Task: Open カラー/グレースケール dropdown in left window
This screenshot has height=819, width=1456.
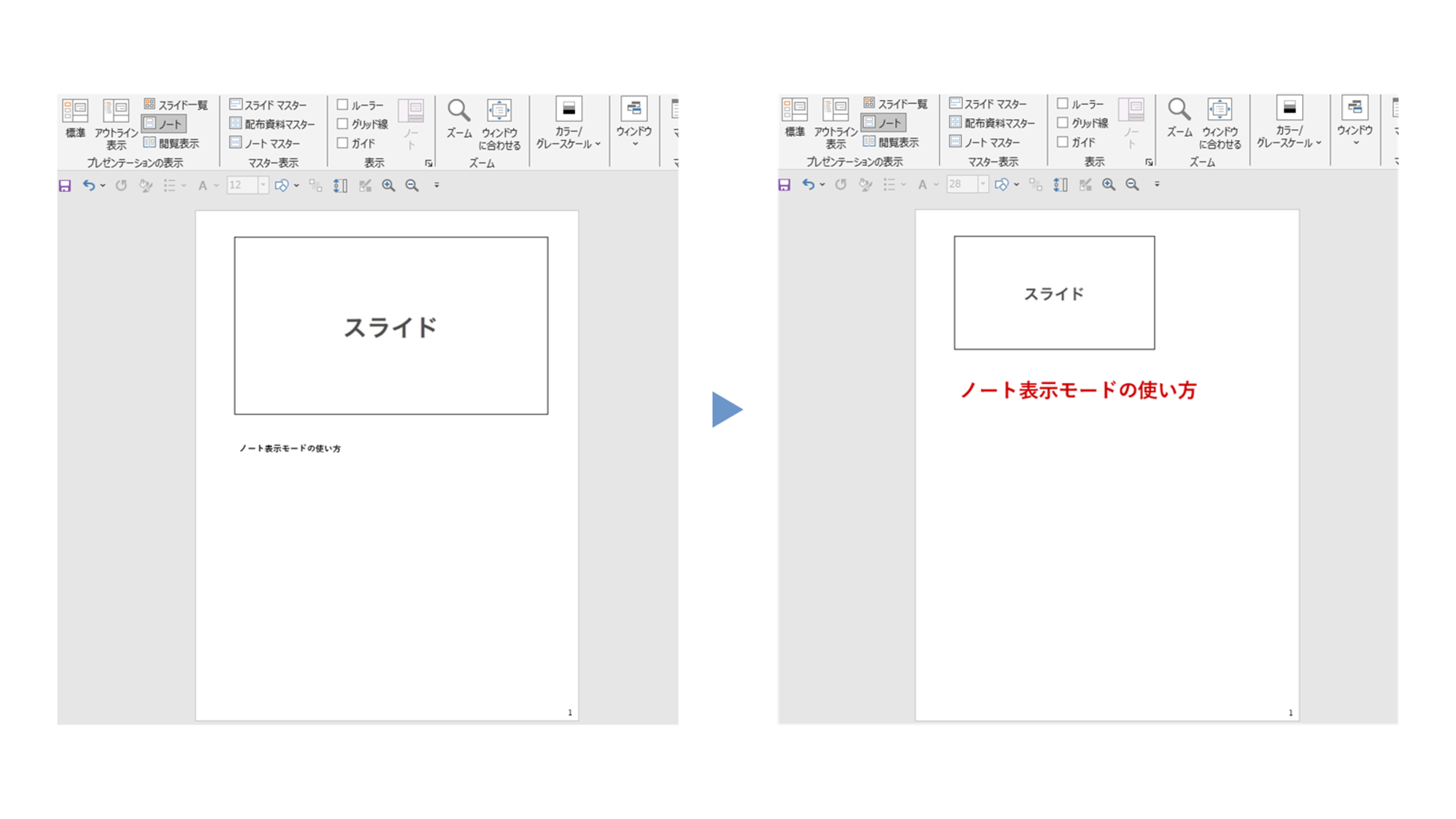Action: pyautogui.click(x=568, y=123)
